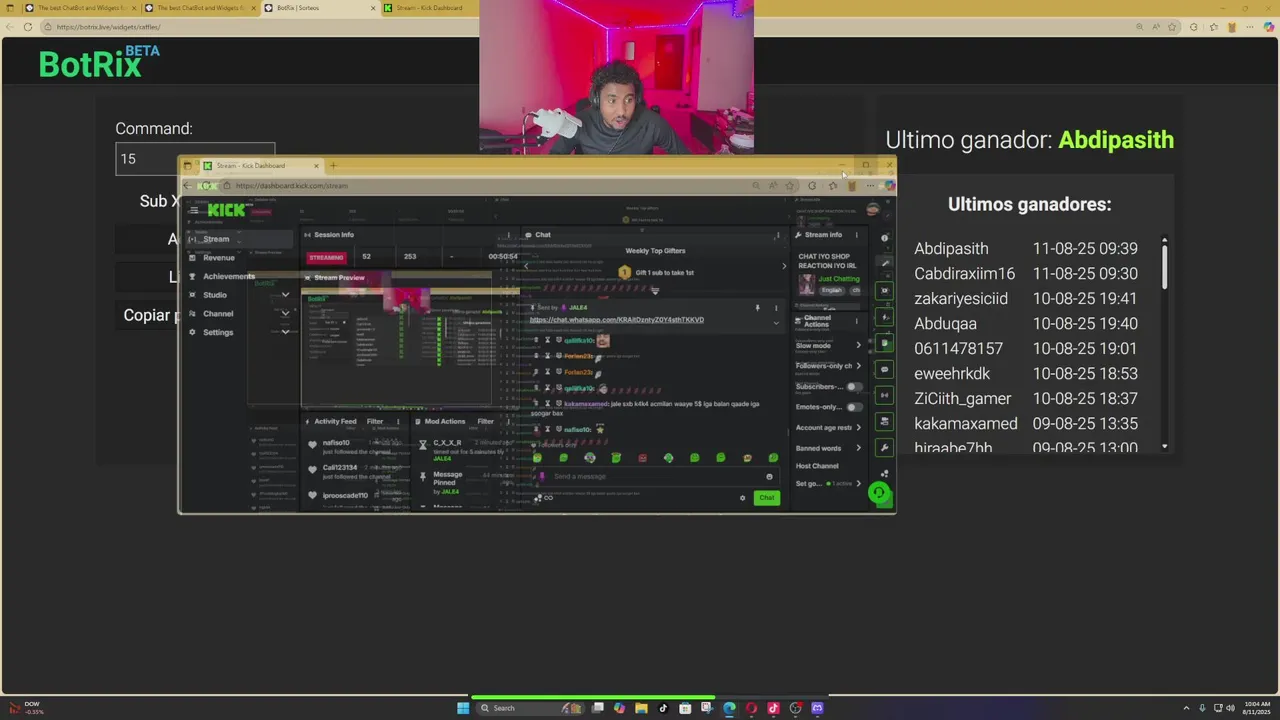Screen dimensions: 1280x720
Task: Click the English language tag
Action: 832,290
